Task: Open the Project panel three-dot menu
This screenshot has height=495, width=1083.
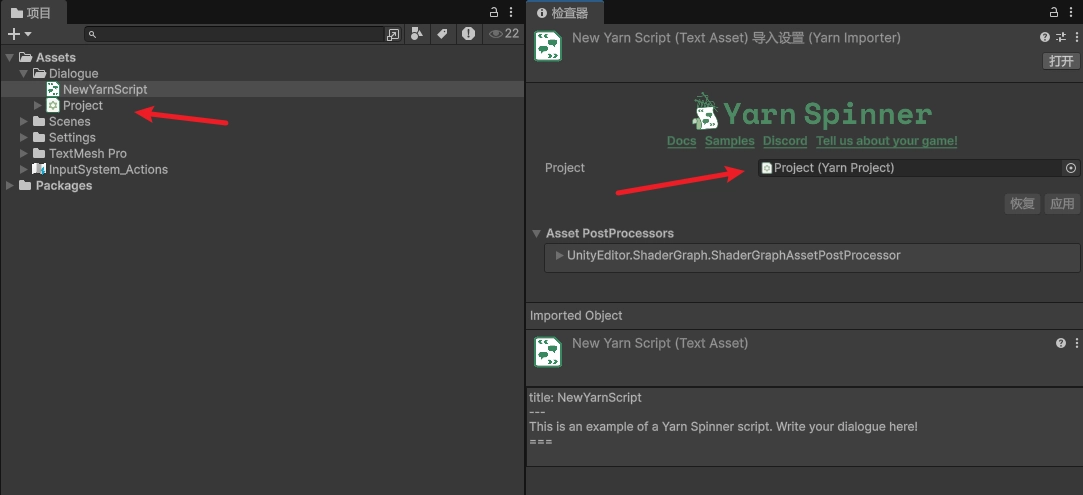Action: pos(511,12)
